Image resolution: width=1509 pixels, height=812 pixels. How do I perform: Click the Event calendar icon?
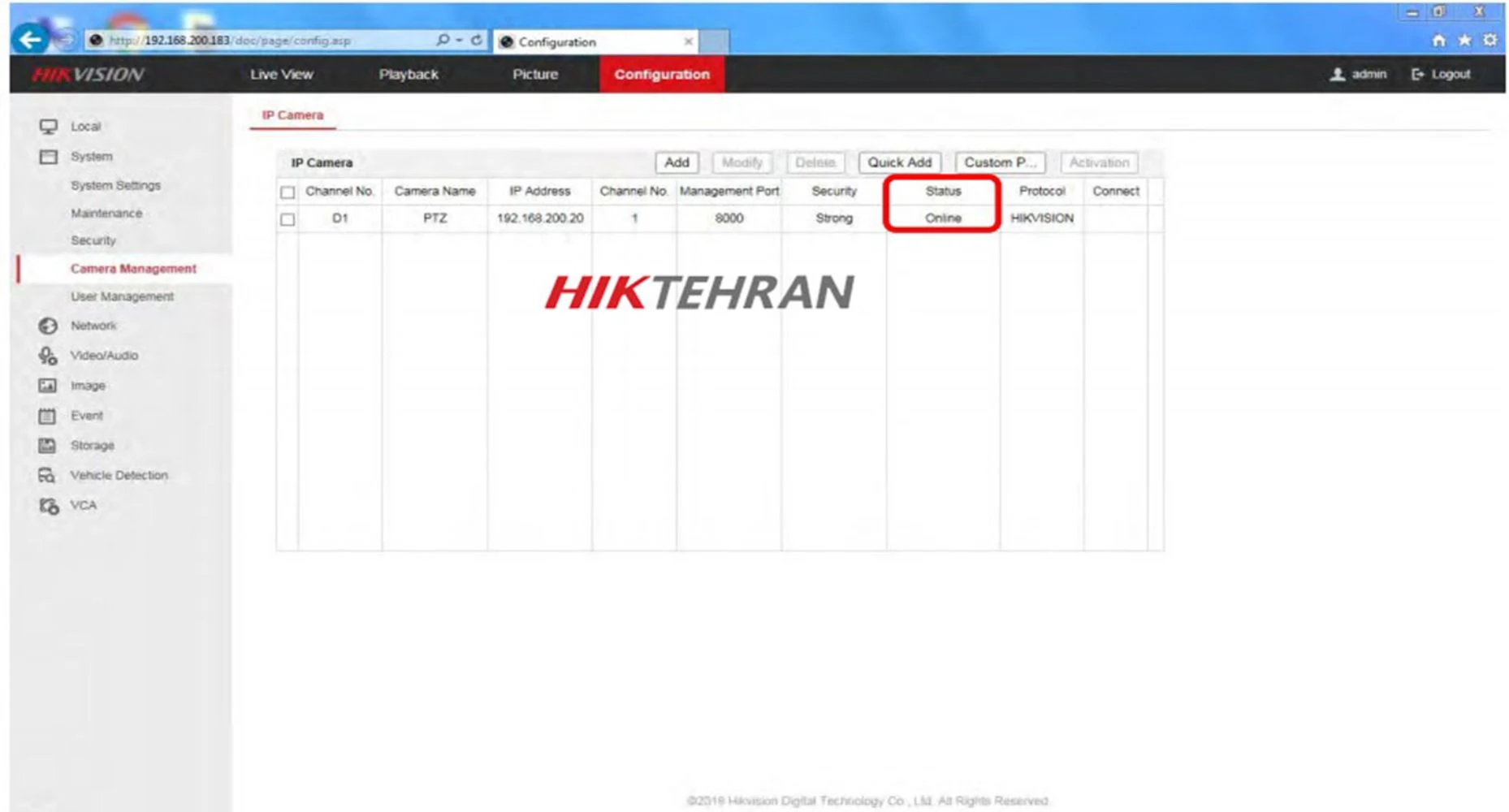point(48,416)
